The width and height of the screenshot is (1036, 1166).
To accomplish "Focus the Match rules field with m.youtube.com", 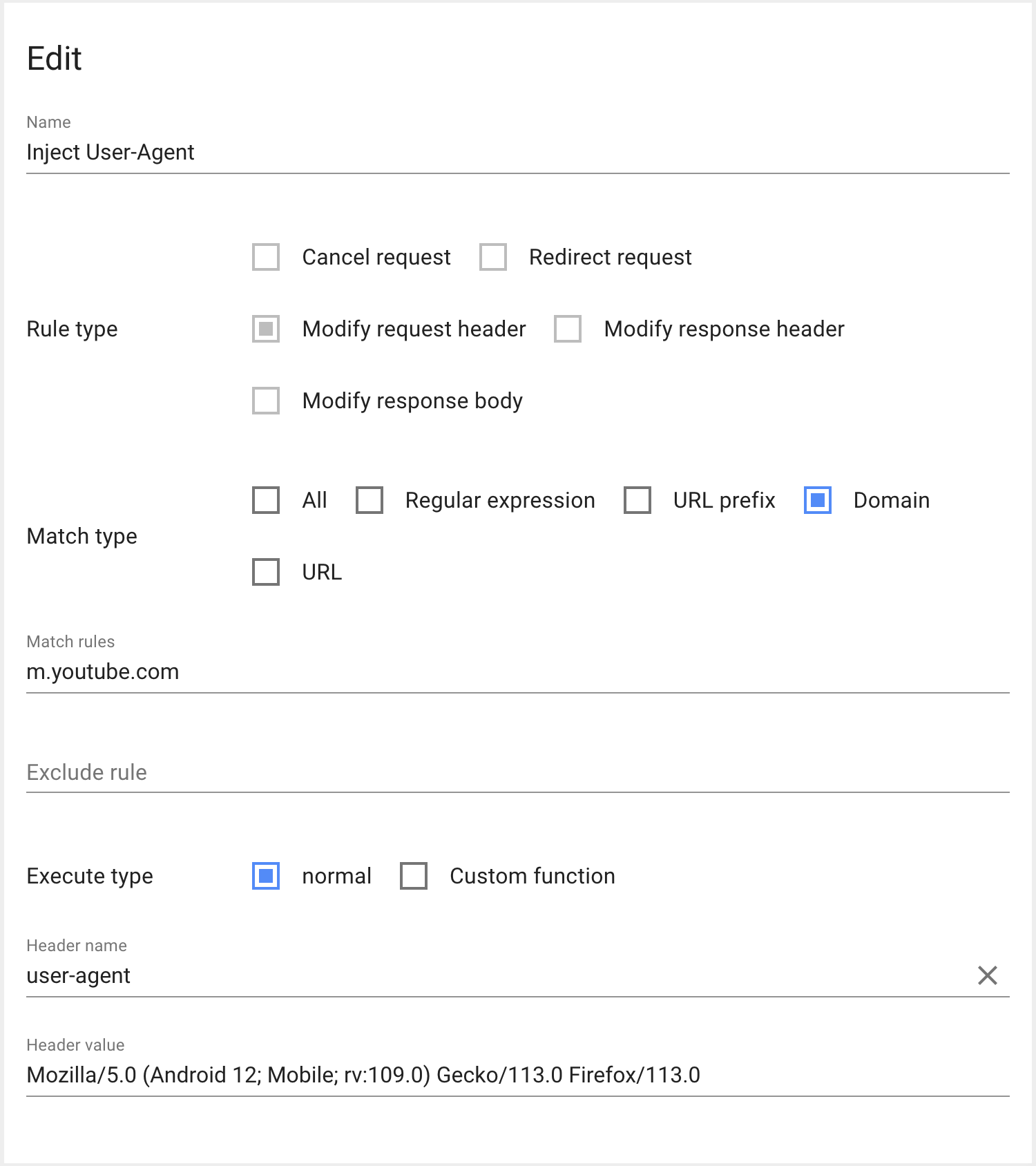I will coord(517,671).
